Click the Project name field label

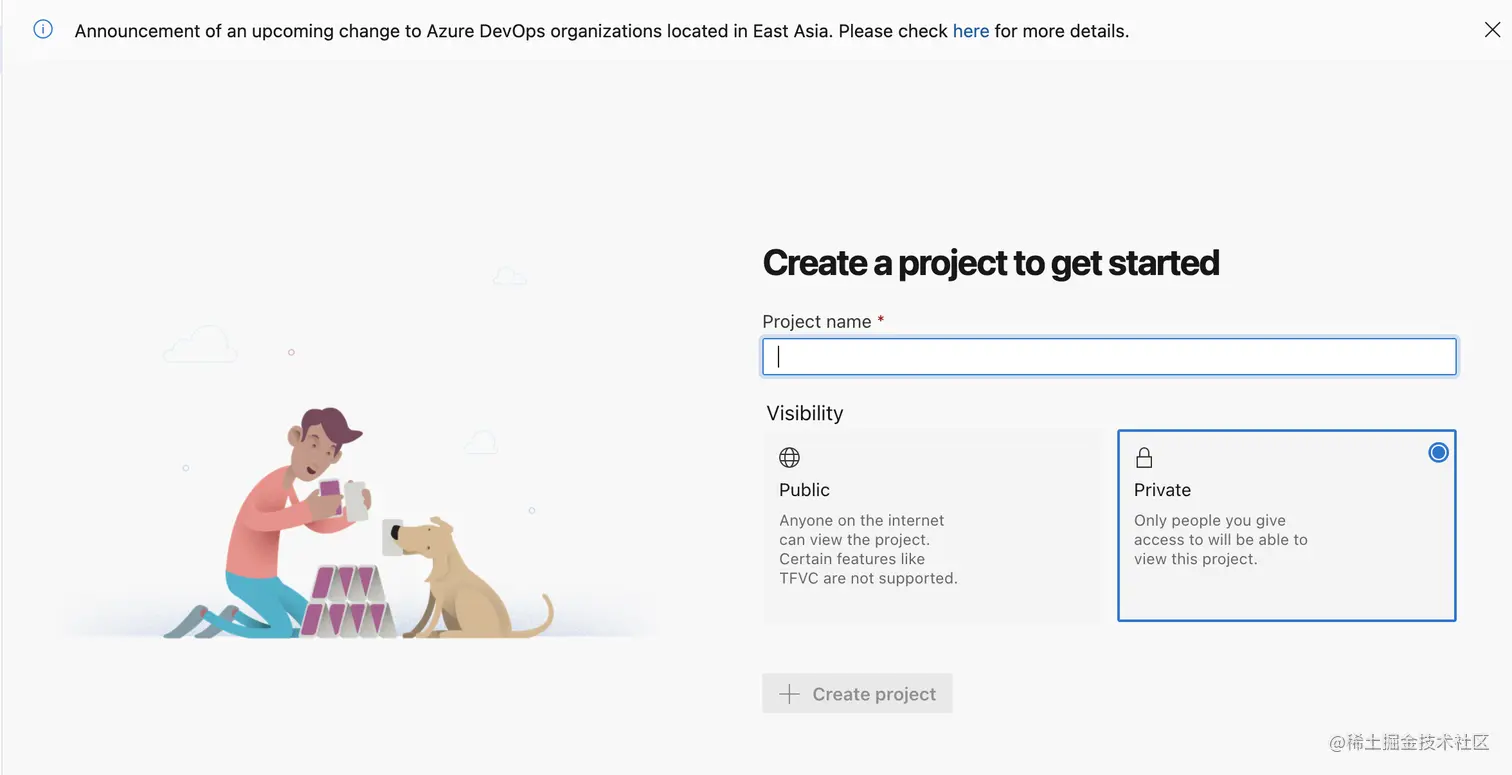[x=817, y=321]
